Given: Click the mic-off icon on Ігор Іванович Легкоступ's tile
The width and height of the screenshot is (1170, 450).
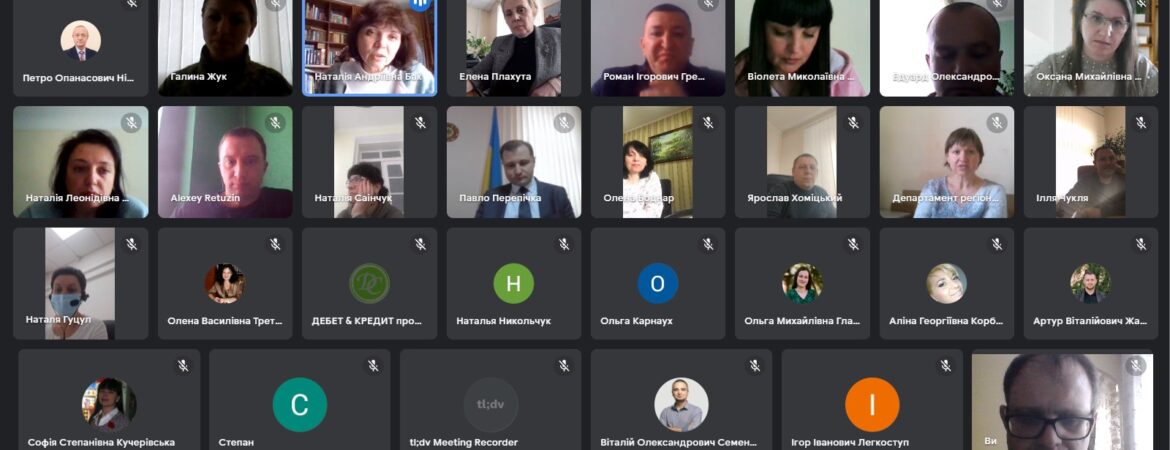Looking at the screenshot, I should [x=945, y=366].
